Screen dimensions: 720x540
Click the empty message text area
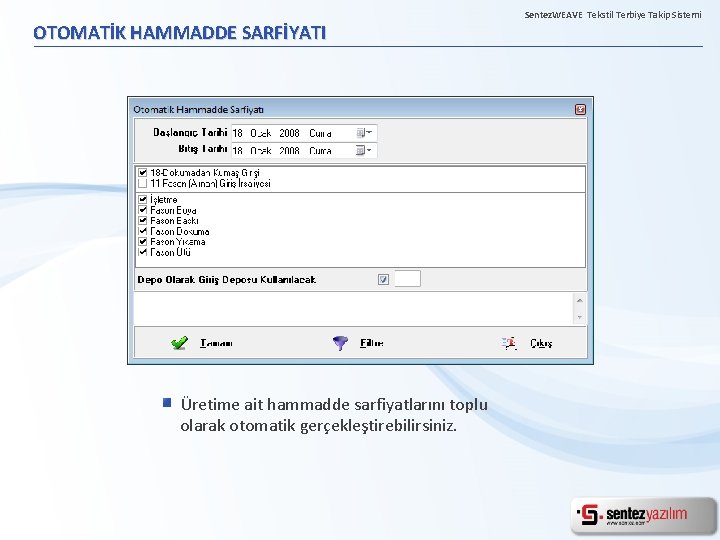354,309
